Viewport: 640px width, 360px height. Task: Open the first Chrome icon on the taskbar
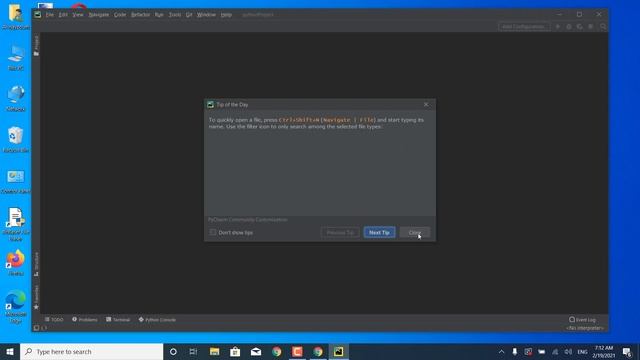[277, 351]
